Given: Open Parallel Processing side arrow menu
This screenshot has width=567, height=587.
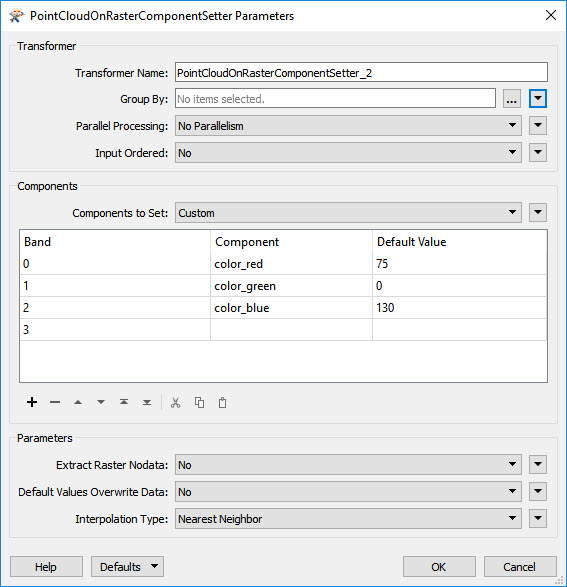Looking at the screenshot, I should [x=538, y=126].
